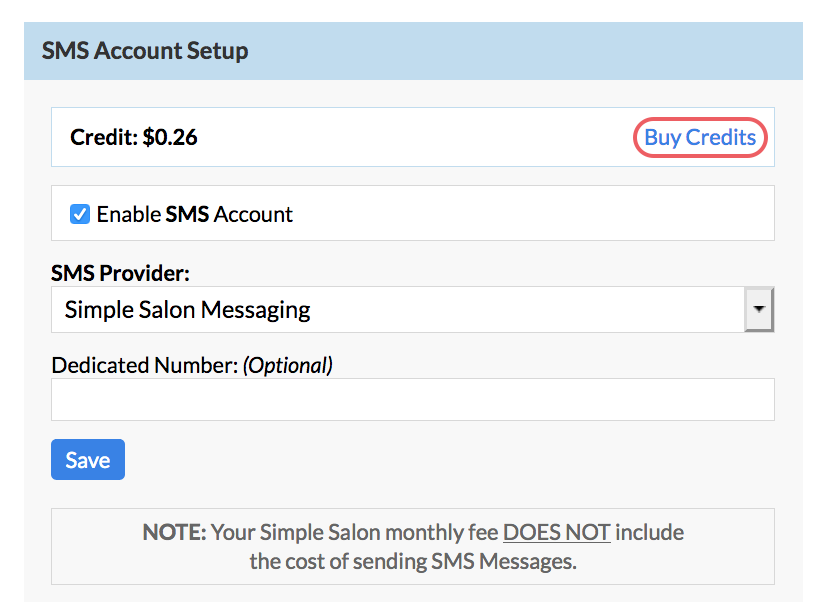Focus the Dedicated Number input field
Image resolution: width=830 pixels, height=602 pixels.
tap(412, 399)
